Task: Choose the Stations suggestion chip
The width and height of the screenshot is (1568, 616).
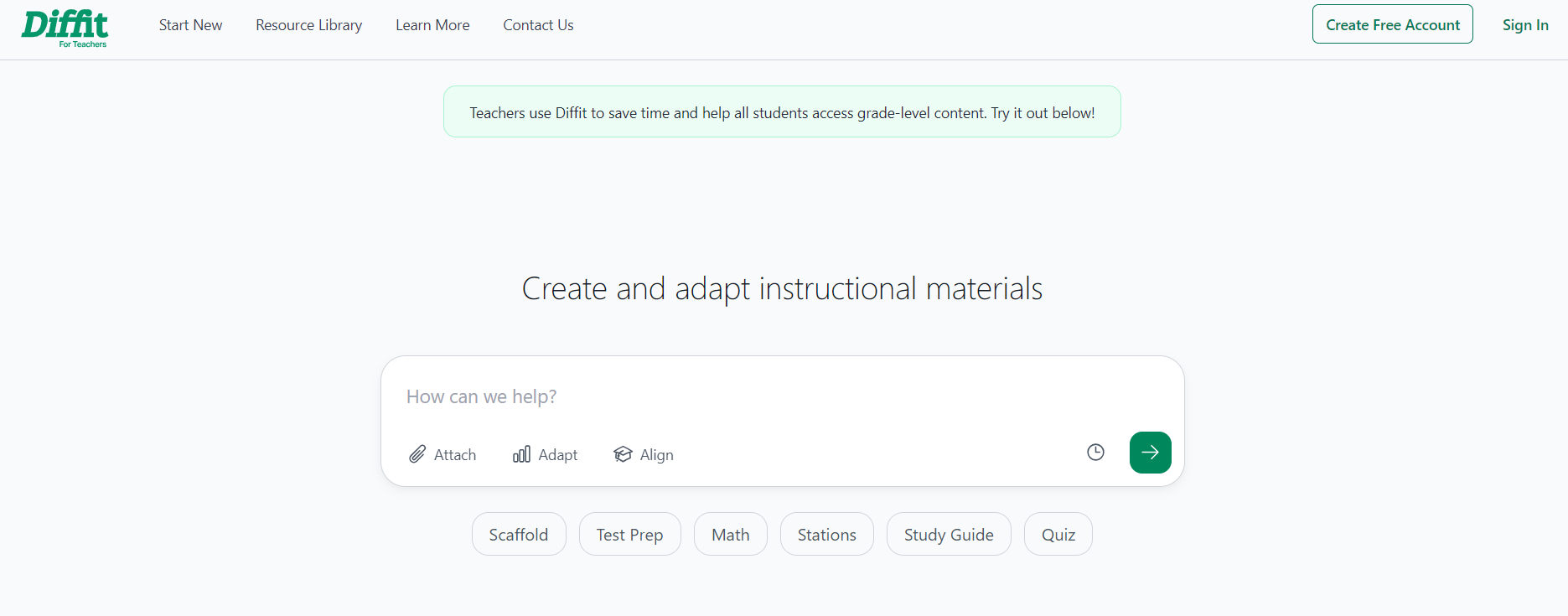Action: 827,534
